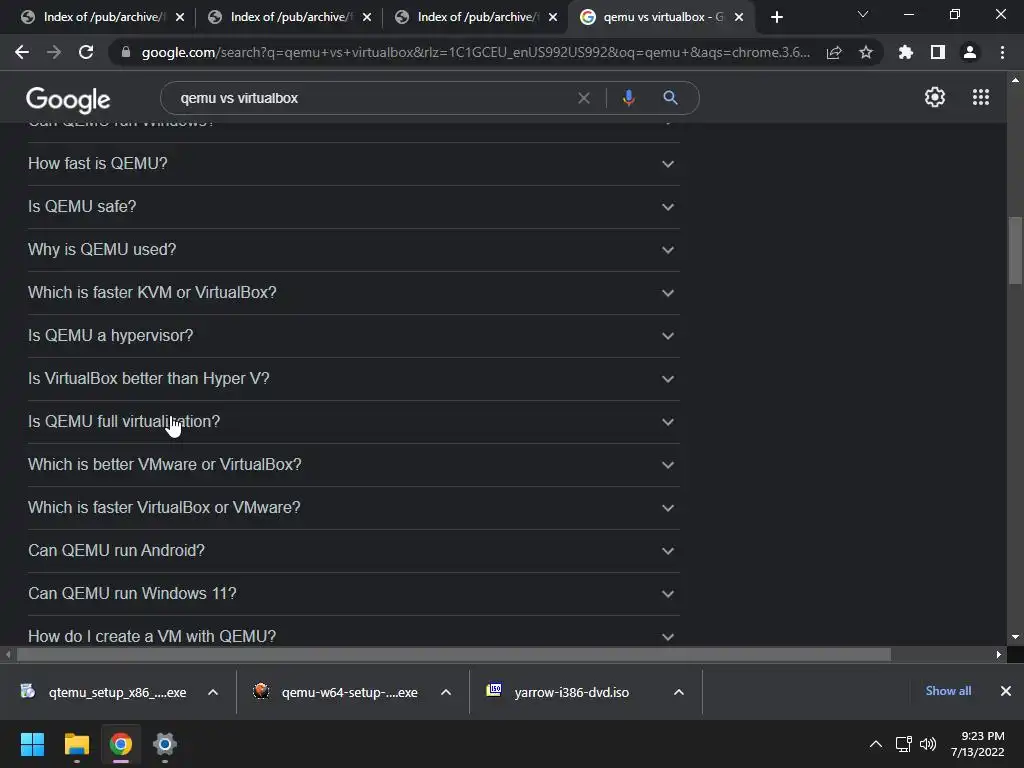
Task: Switch to the second Index of /pub/archive tab
Action: (x=289, y=17)
